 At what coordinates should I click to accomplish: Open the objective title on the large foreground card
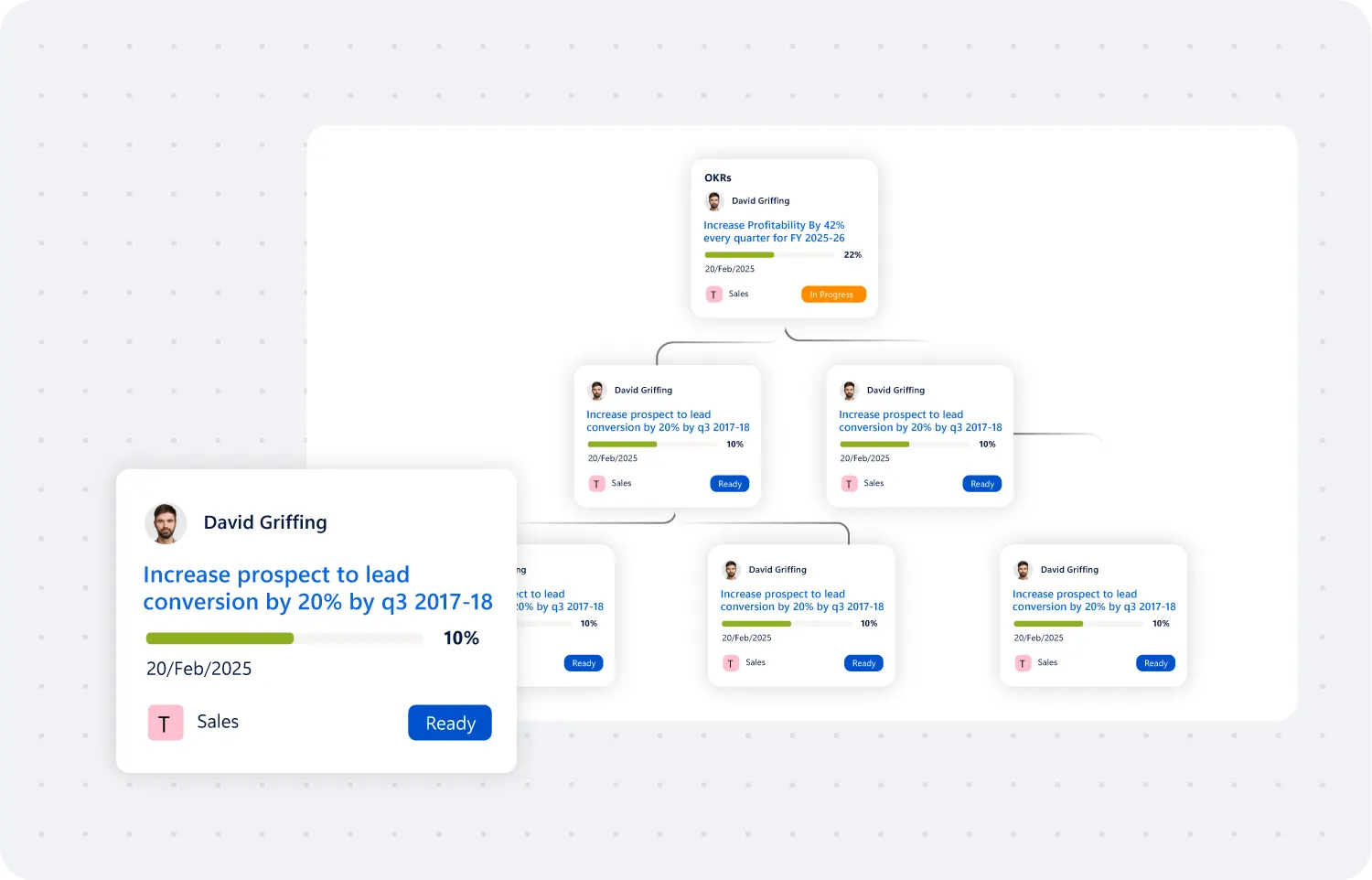point(317,588)
